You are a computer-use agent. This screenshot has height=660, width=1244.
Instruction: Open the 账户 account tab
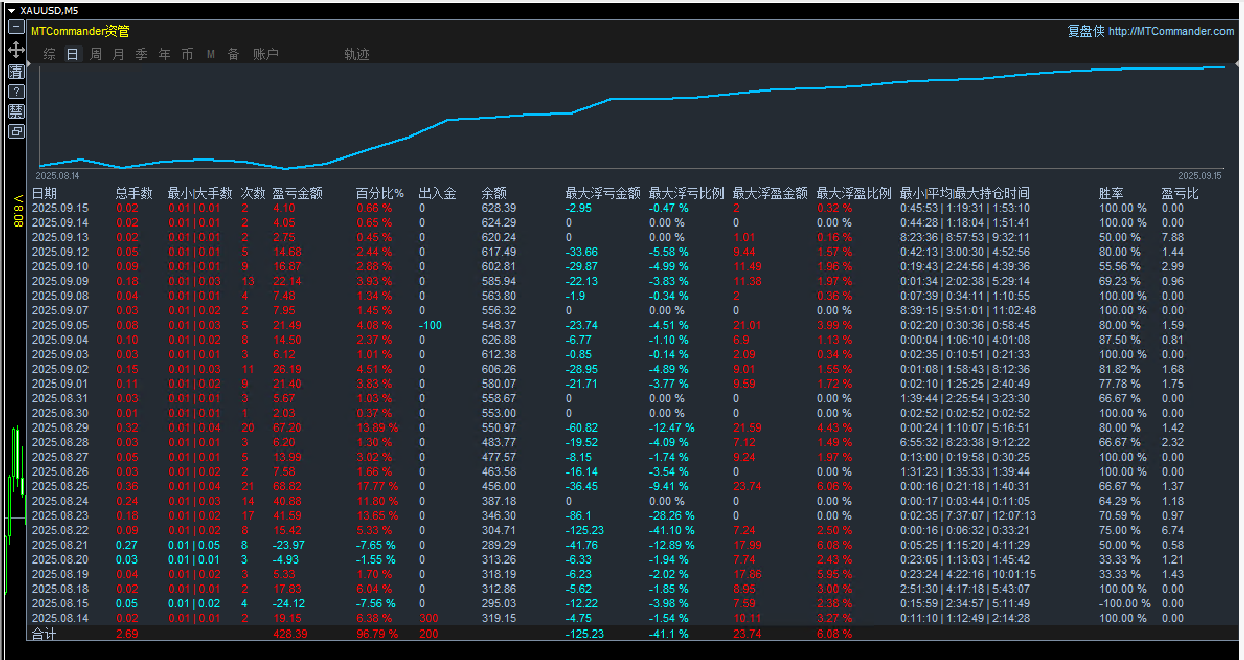[266, 54]
